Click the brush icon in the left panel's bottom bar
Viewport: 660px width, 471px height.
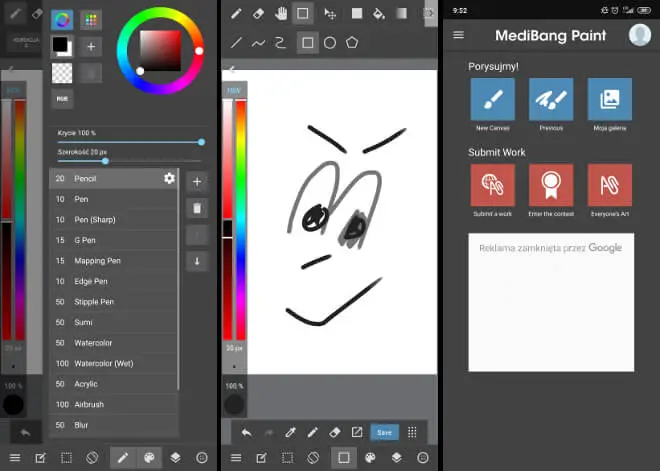[123, 458]
